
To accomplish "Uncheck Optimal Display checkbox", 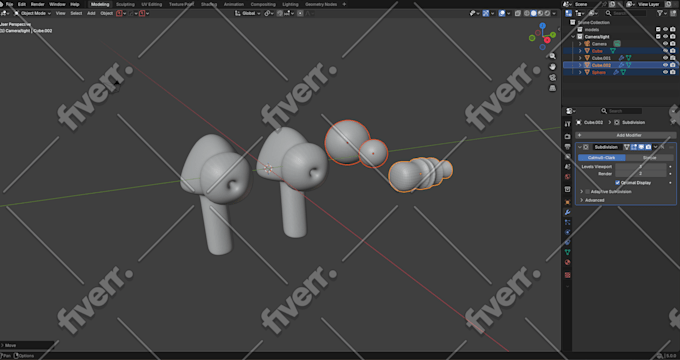I will click(618, 183).
